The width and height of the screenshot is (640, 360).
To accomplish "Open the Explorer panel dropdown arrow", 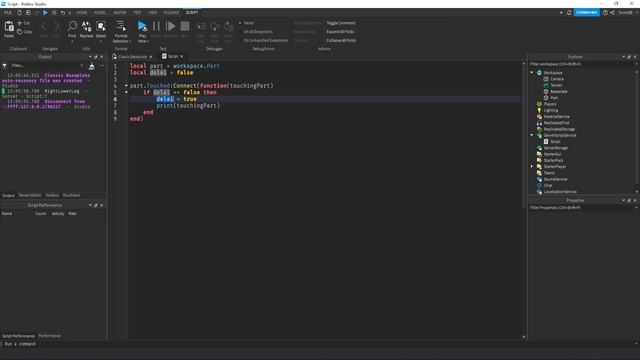I will [623, 57].
